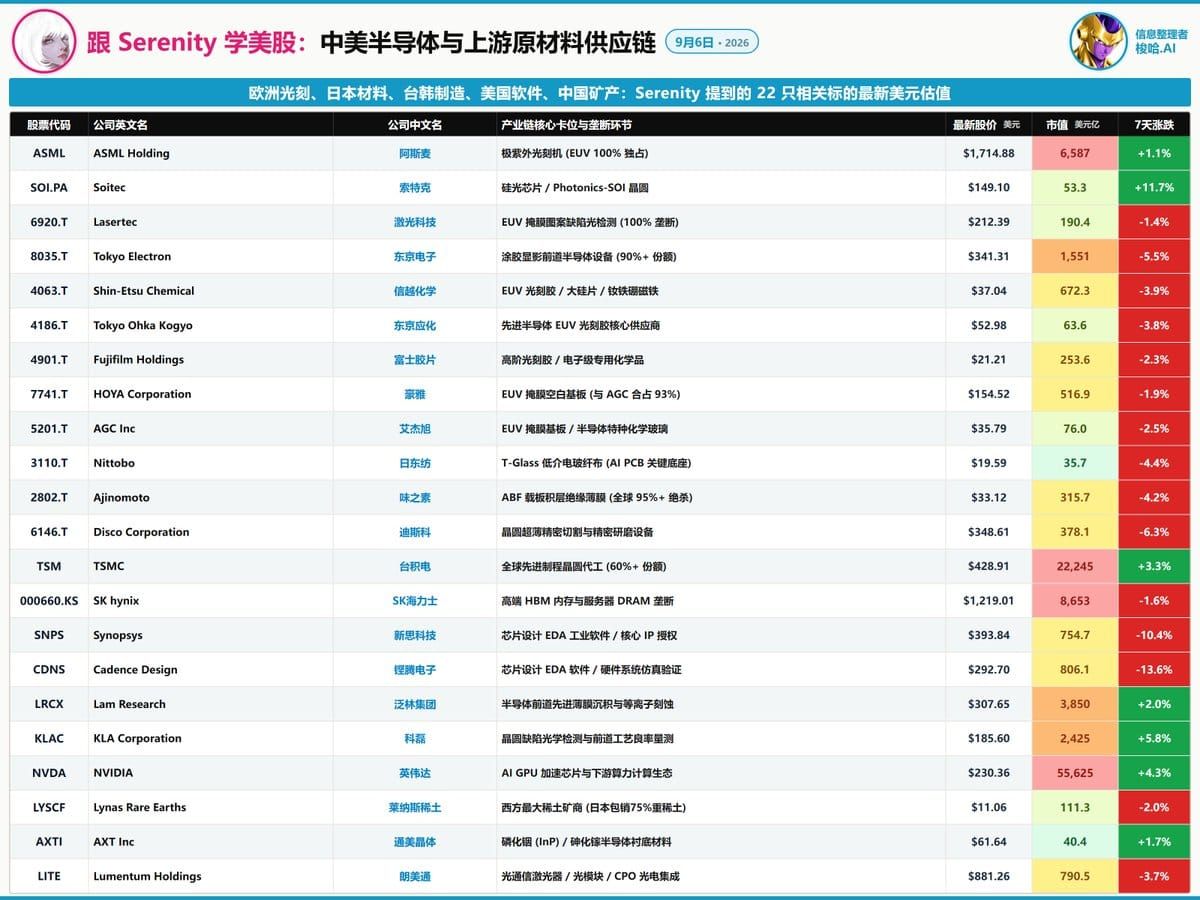1200x900 pixels.
Task: Click the T-Glass 低介电玻纤布 description
Action: click(x=596, y=463)
